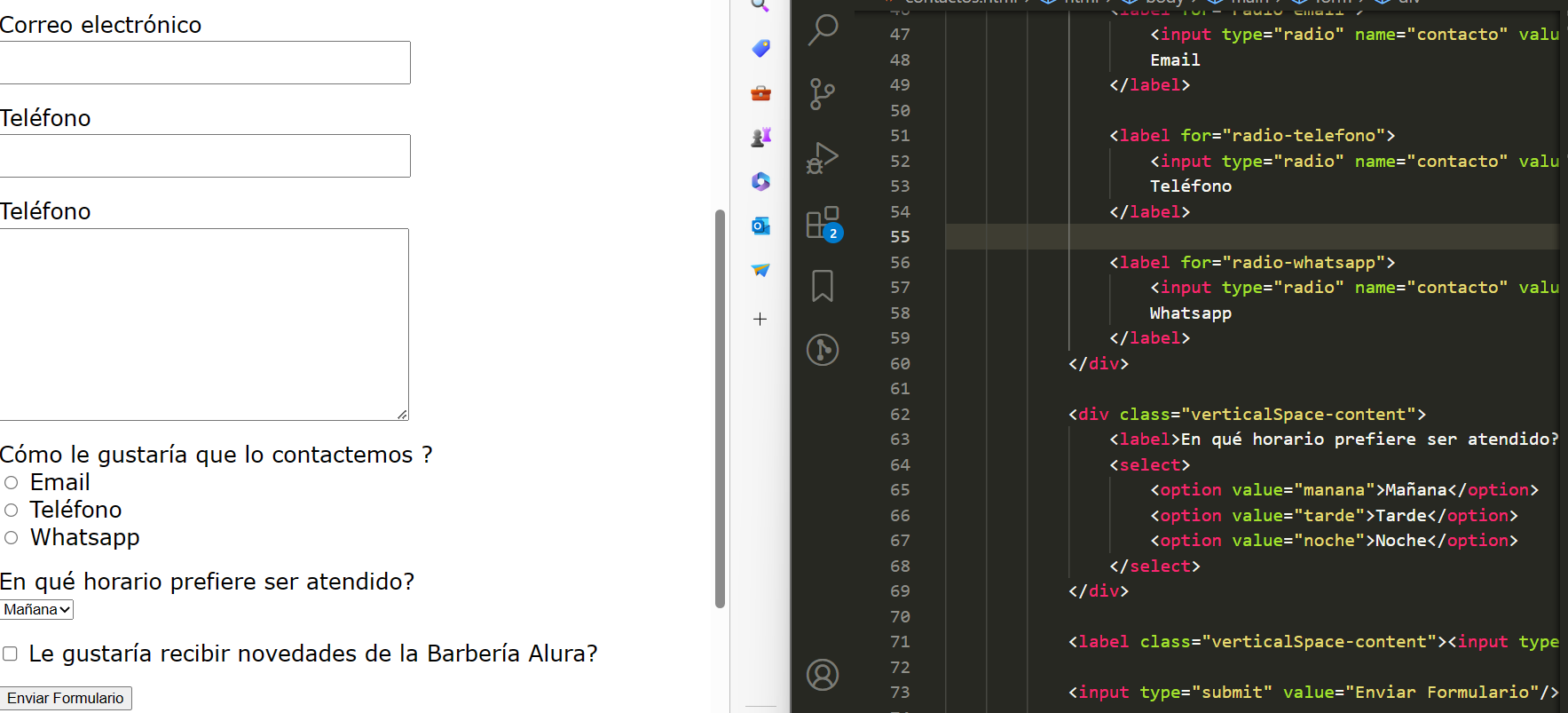Click the label for="radio-telefono" tag on line 51
Screen dimensions: 1568x713
pyautogui.click(x=1252, y=136)
